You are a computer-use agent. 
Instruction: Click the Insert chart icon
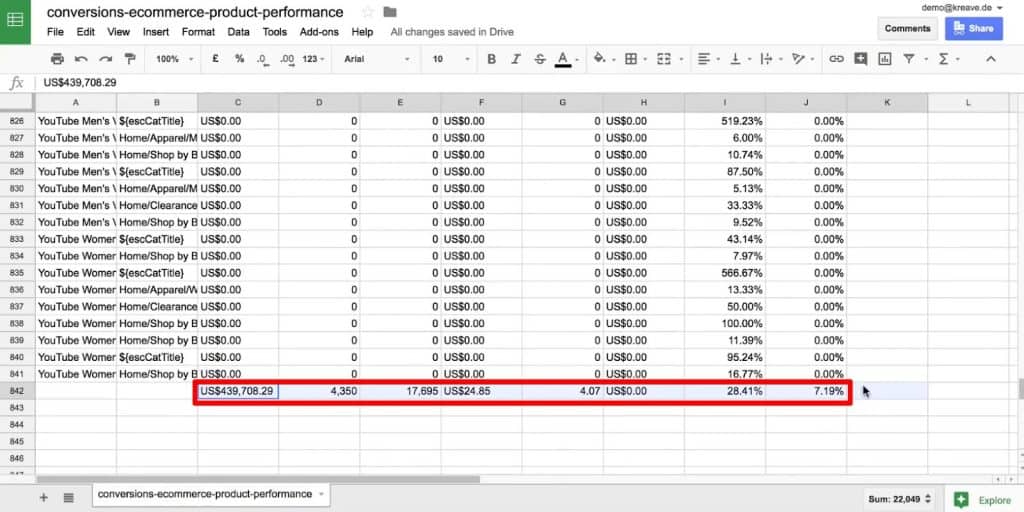(x=885, y=59)
